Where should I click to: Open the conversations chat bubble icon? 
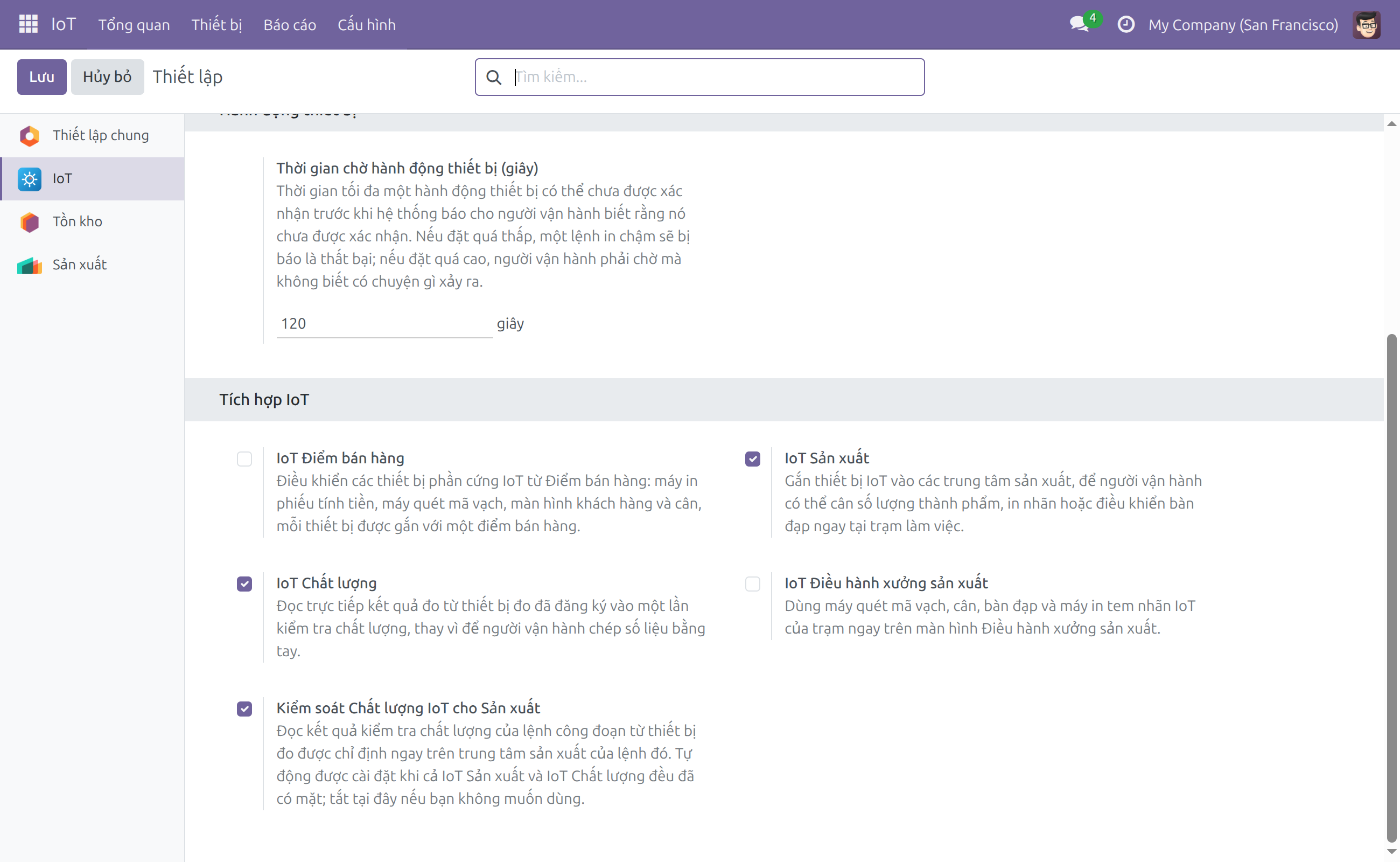pyautogui.click(x=1079, y=24)
